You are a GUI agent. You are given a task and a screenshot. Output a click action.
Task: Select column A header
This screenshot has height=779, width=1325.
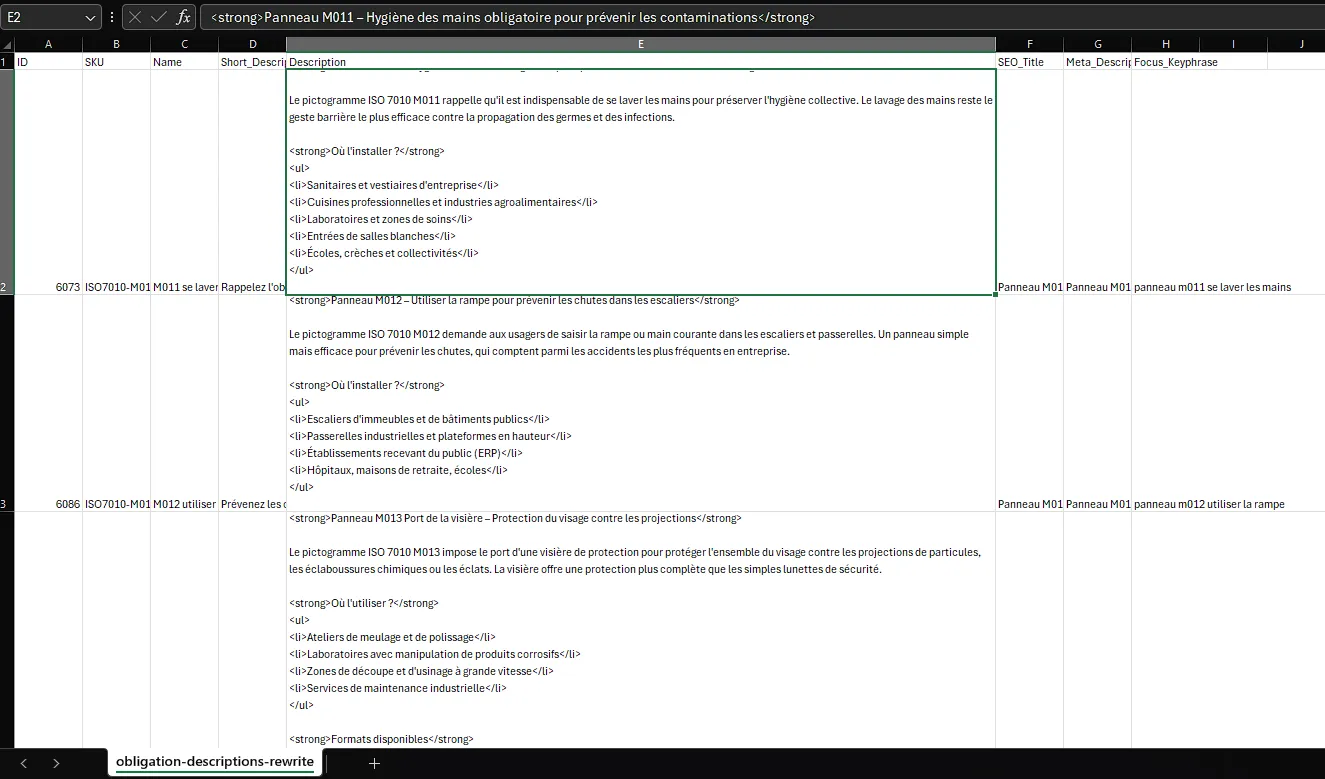[x=48, y=43]
